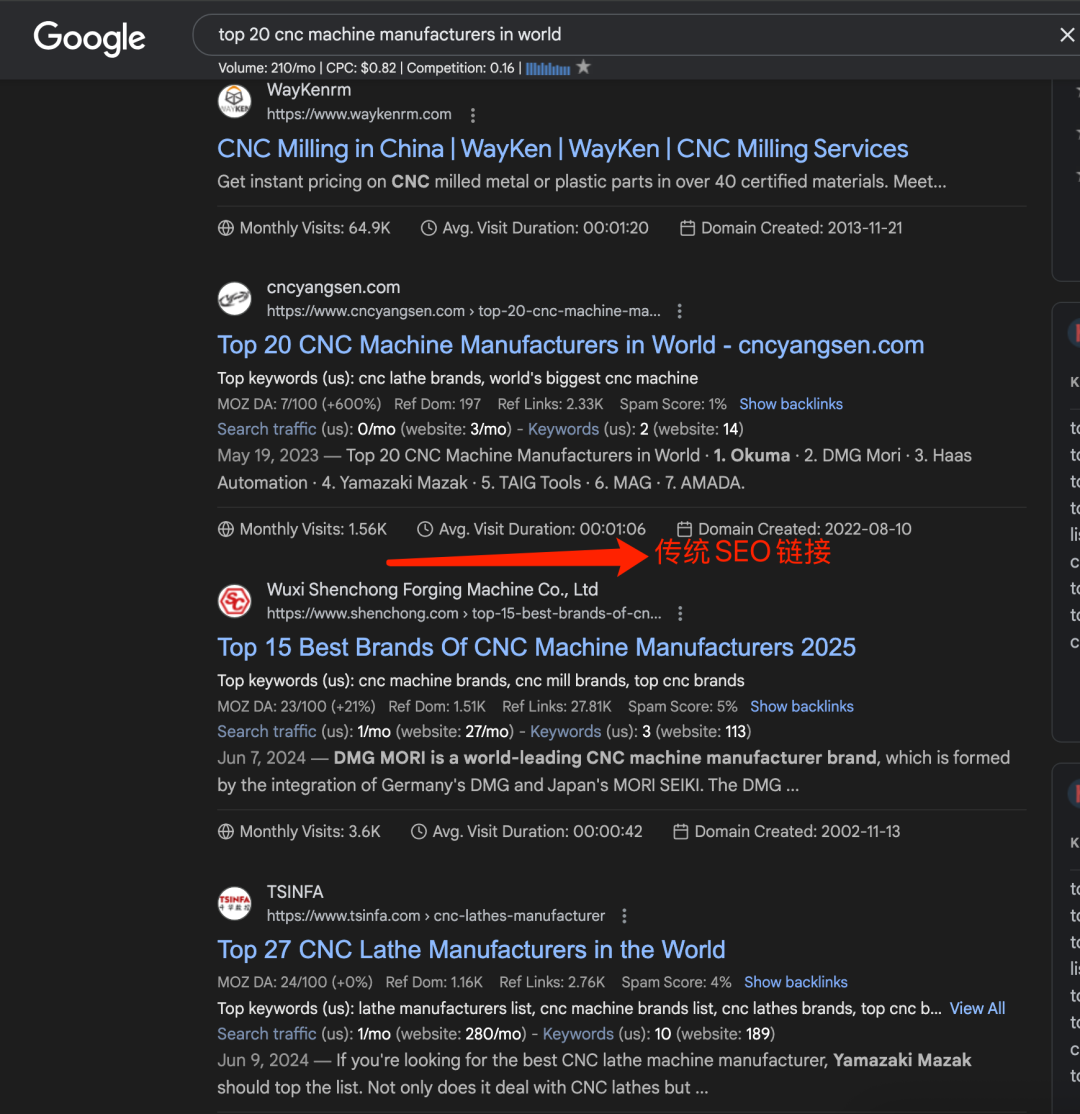1080x1114 pixels.
Task: Click View All top keywords for TSINFA
Action: pos(977,1008)
